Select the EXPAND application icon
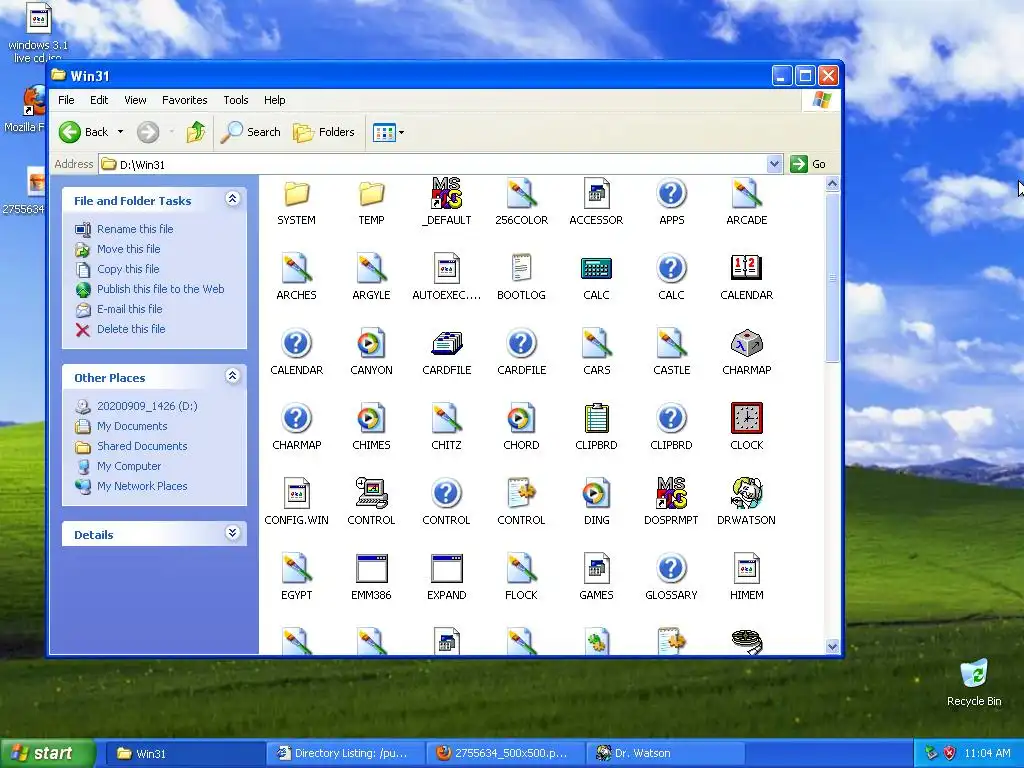Image resolution: width=1024 pixels, height=768 pixels. click(446, 569)
